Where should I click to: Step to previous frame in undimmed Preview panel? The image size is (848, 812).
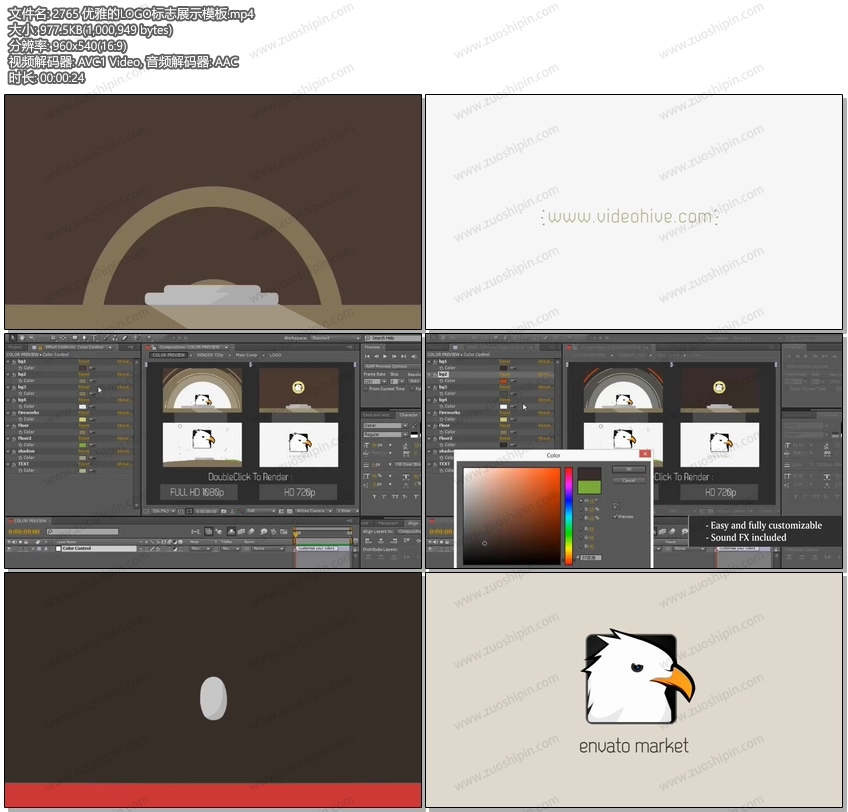pyautogui.click(x=376, y=357)
